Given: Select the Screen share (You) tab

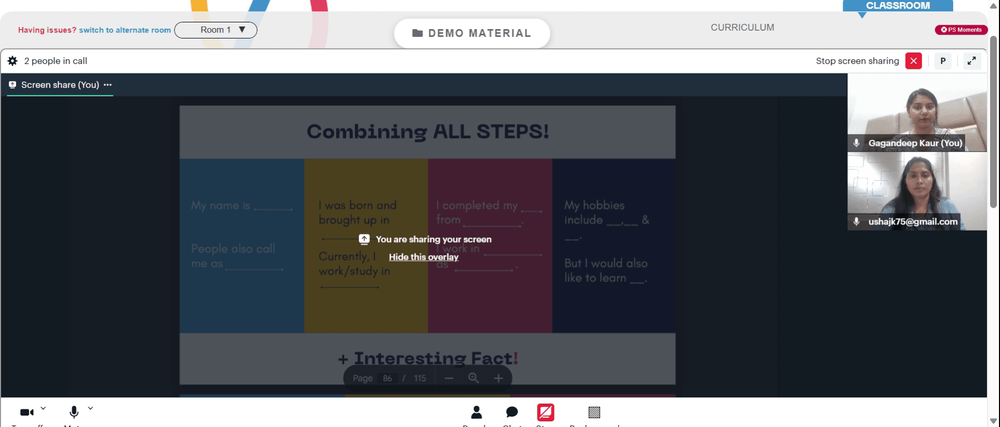Looking at the screenshot, I should click(x=60, y=85).
